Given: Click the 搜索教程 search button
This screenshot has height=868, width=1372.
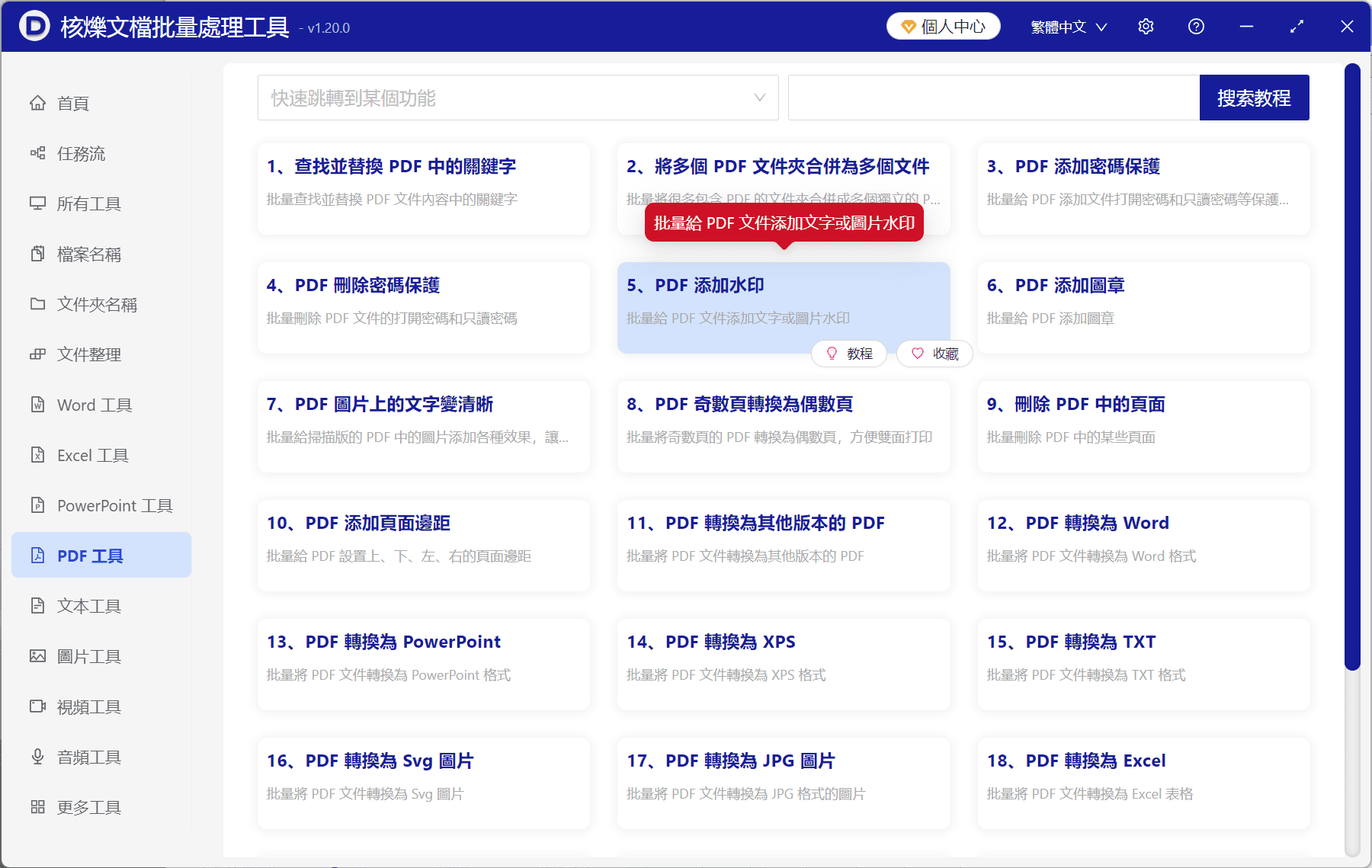Looking at the screenshot, I should pos(1254,98).
